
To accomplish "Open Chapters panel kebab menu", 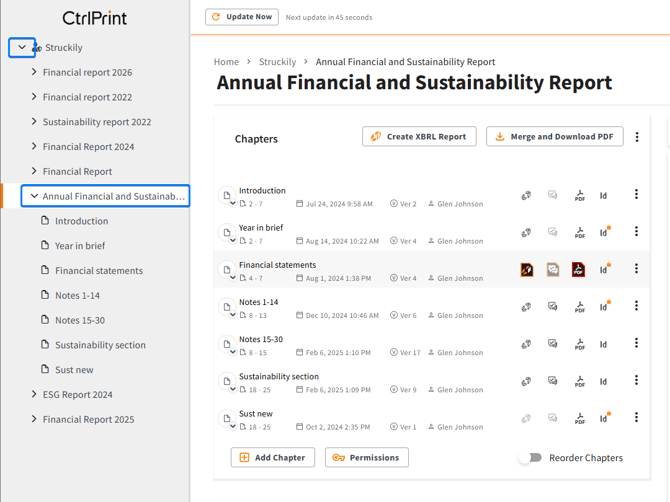I will [637, 137].
